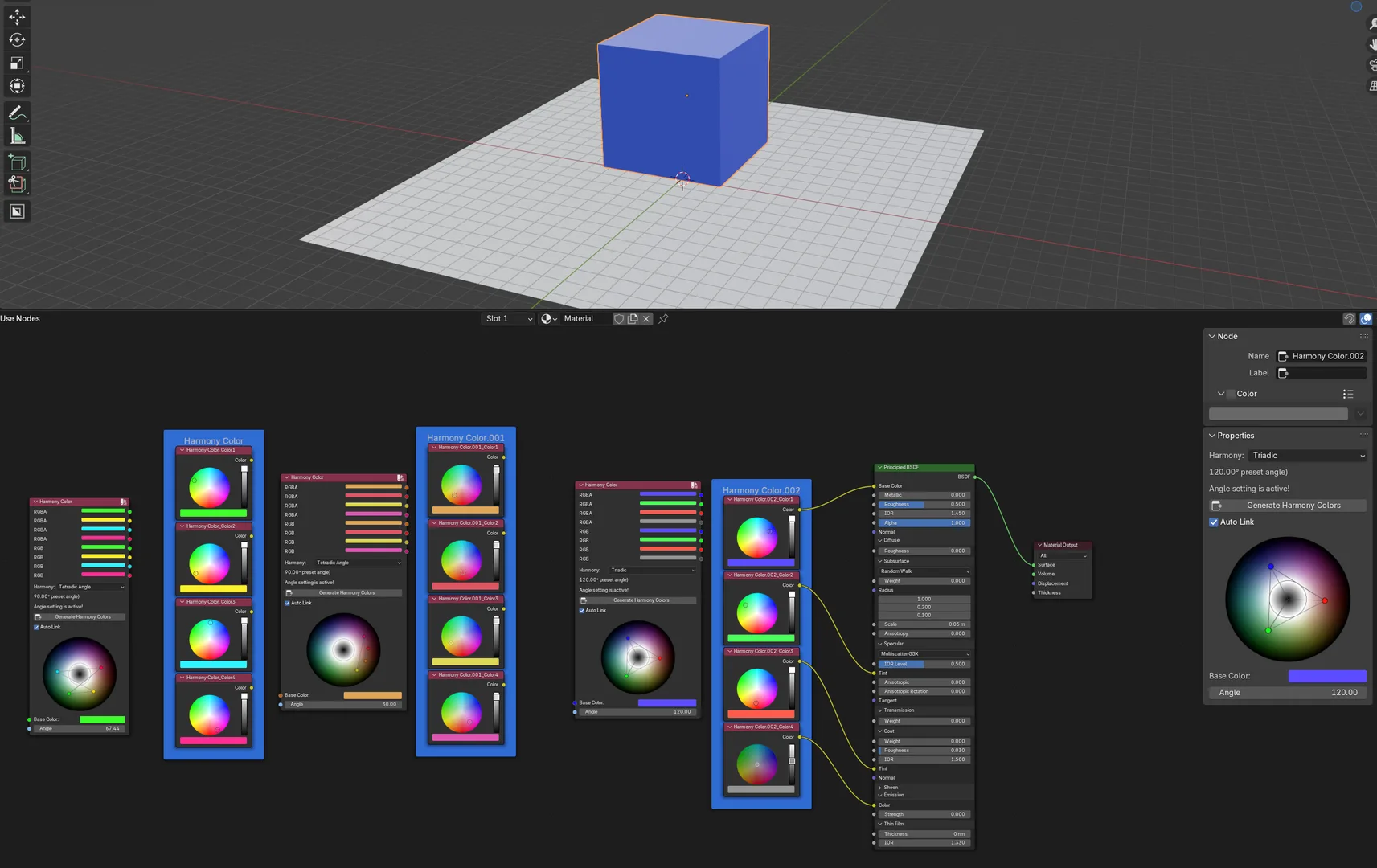
Task: Click Generate Harmony Colors on orange node
Action: [x=342, y=593]
